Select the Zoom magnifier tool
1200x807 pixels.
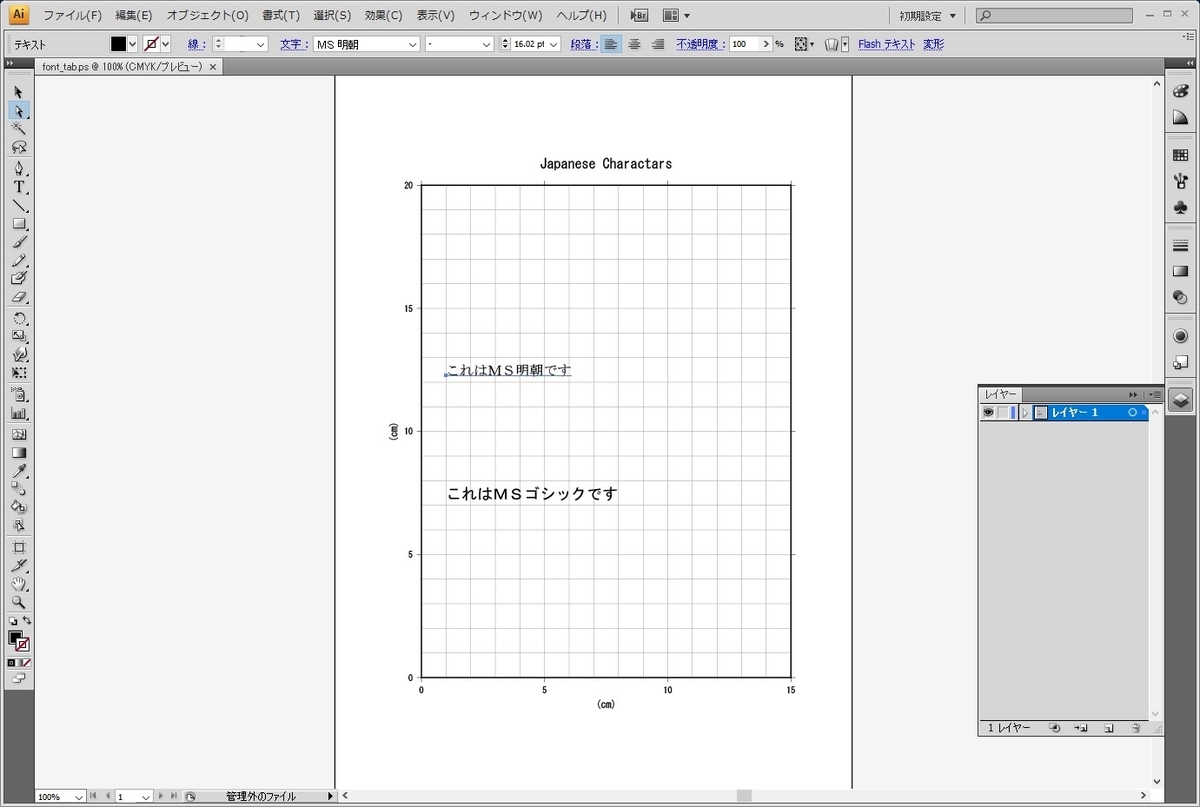point(19,602)
